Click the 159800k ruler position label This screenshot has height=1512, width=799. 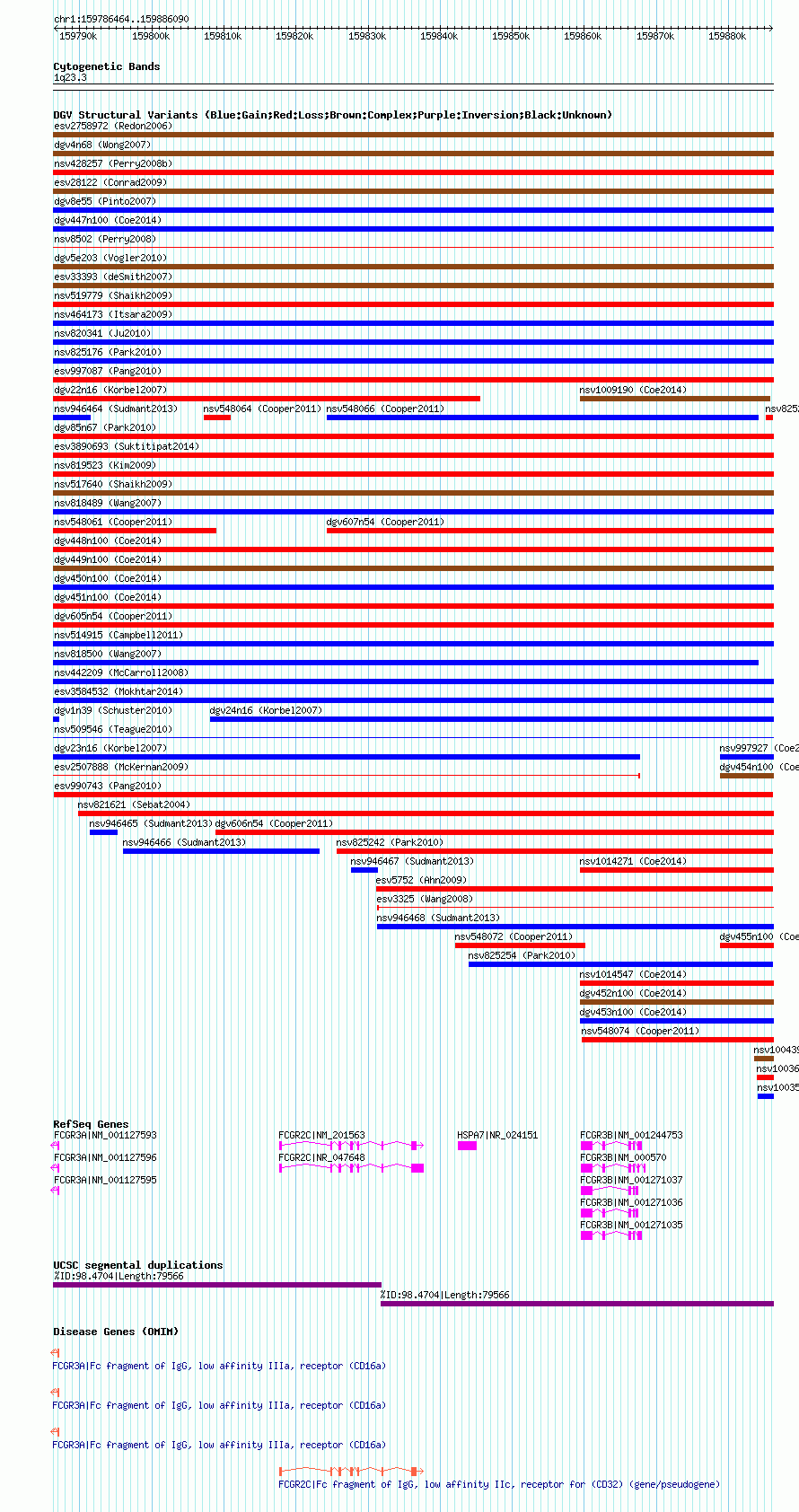(151, 36)
